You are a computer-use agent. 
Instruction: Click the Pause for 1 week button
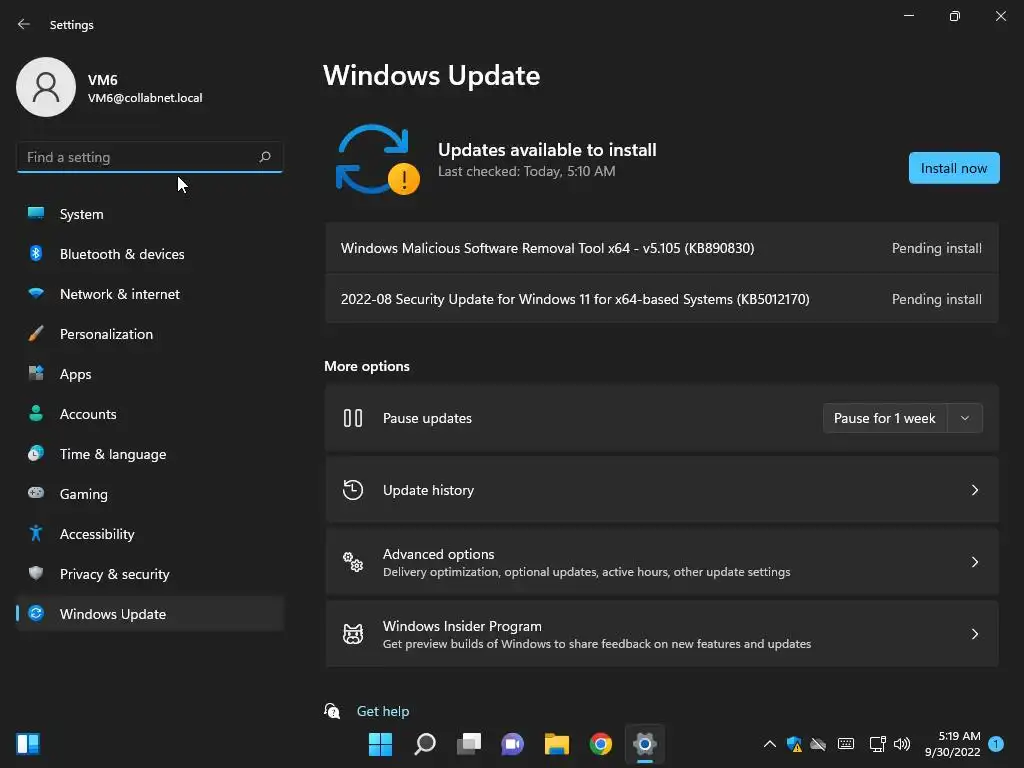(884, 418)
